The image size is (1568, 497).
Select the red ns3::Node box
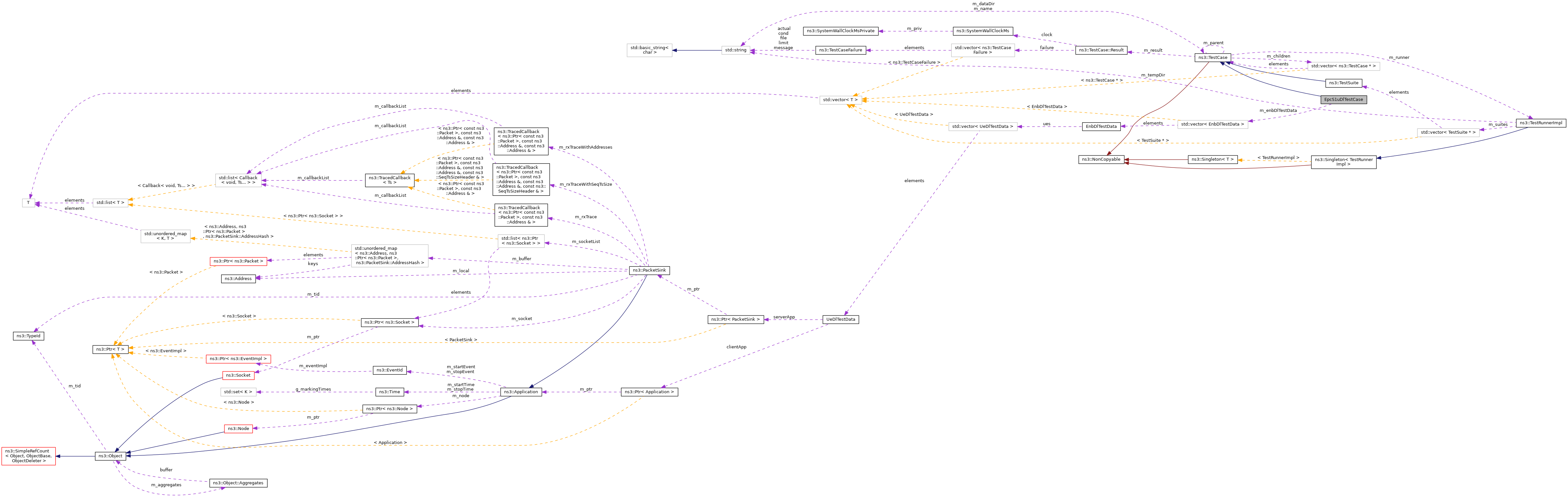238,429
